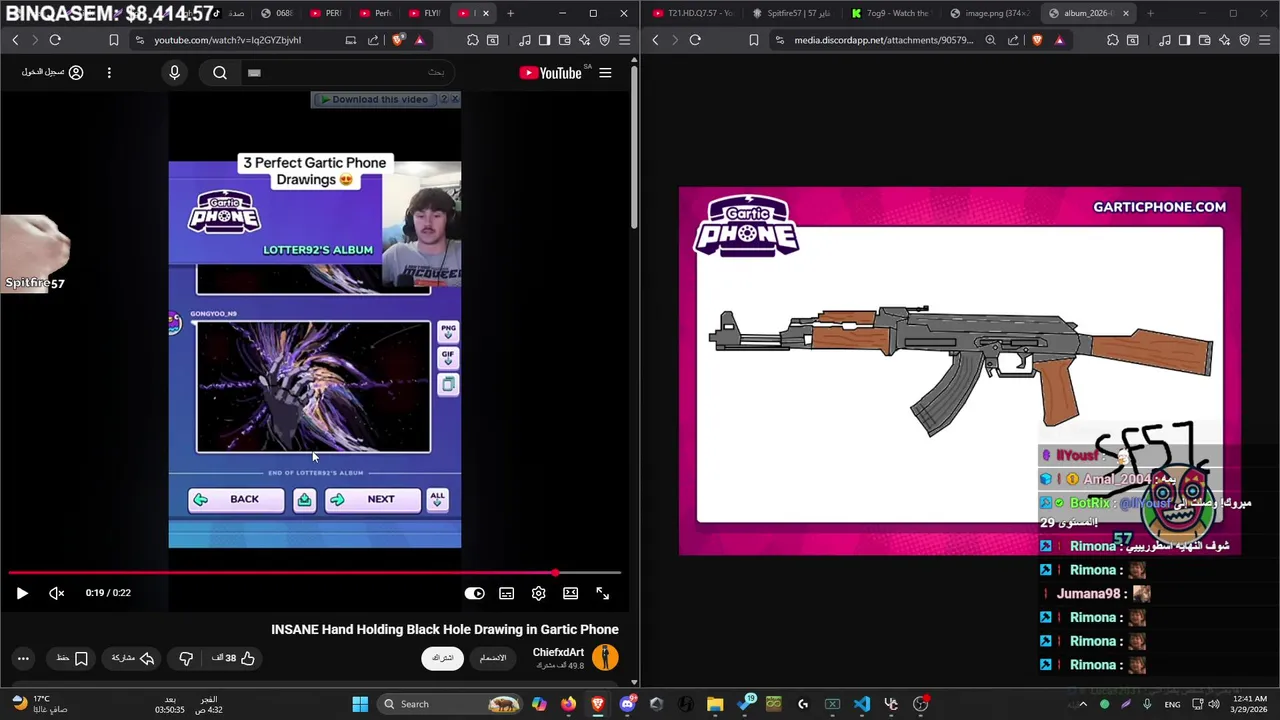Toggle YouTube autoplay switch
Viewport: 1280px width, 720px height.
click(474, 593)
